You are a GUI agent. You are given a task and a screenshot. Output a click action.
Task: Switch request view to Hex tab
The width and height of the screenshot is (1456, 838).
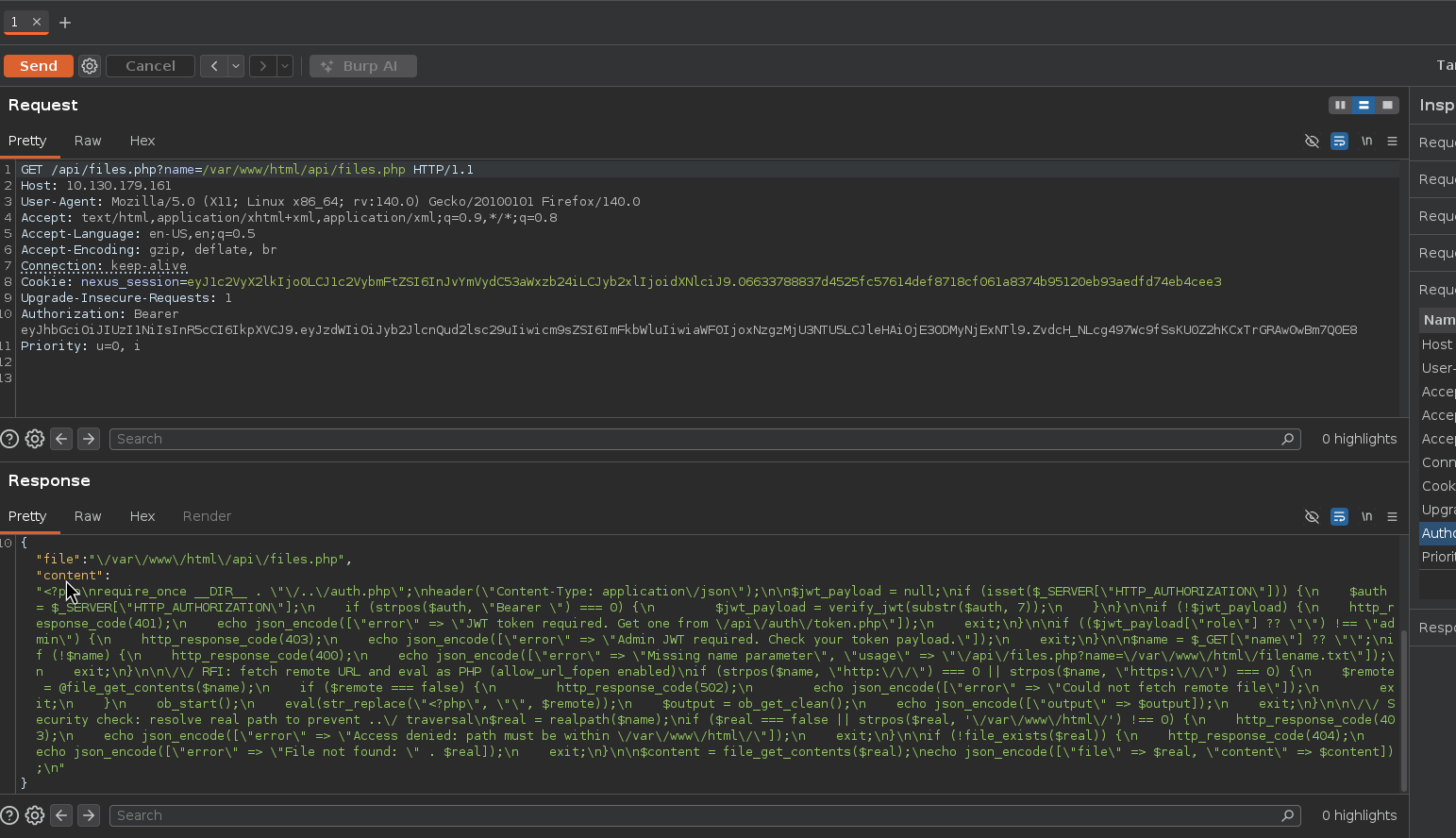(142, 141)
